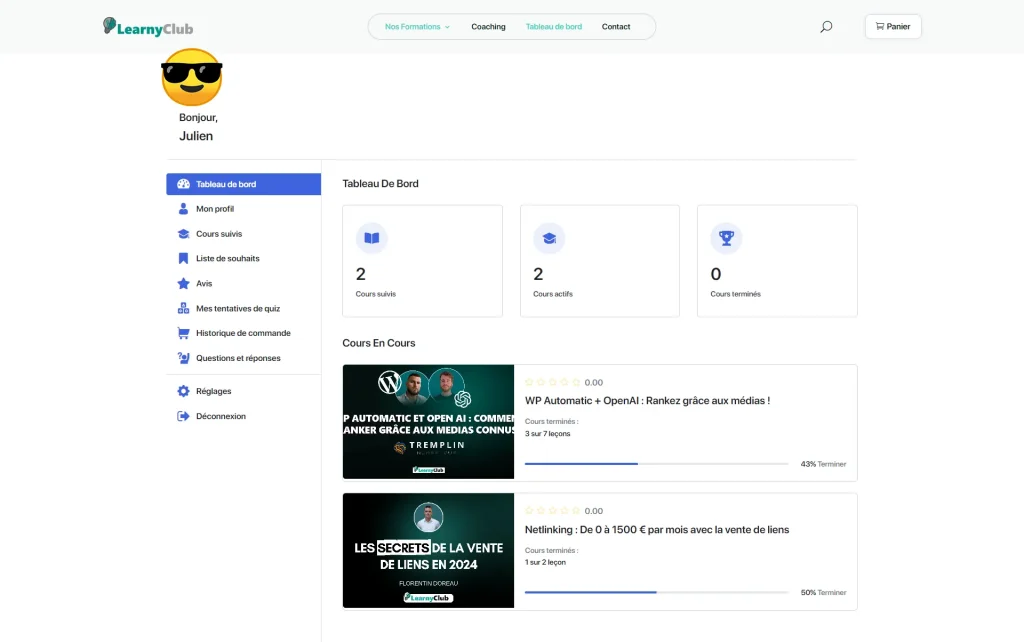
Task: Click the WP Automatic course thumbnail
Action: click(428, 422)
